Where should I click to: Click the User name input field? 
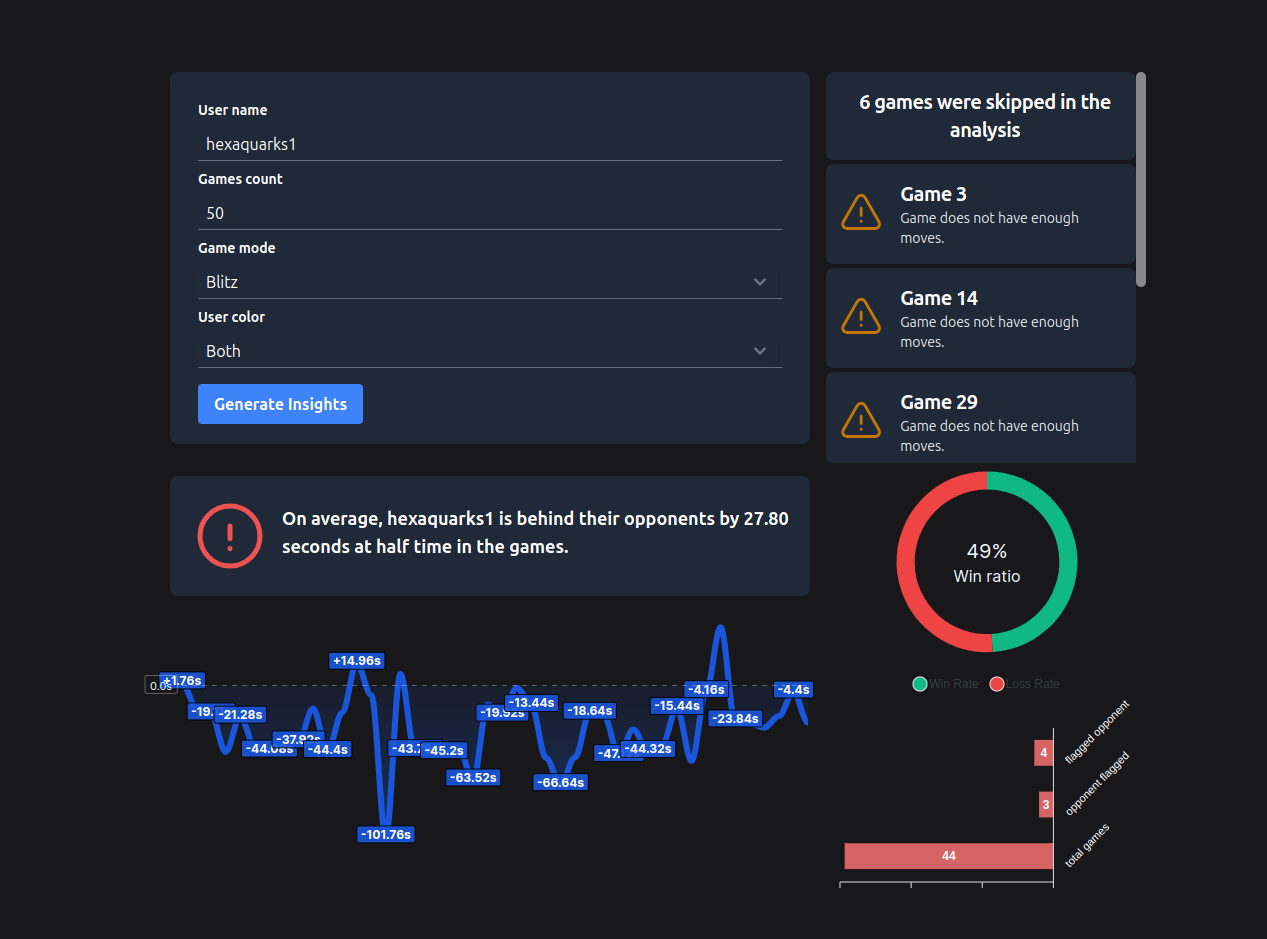[488, 144]
